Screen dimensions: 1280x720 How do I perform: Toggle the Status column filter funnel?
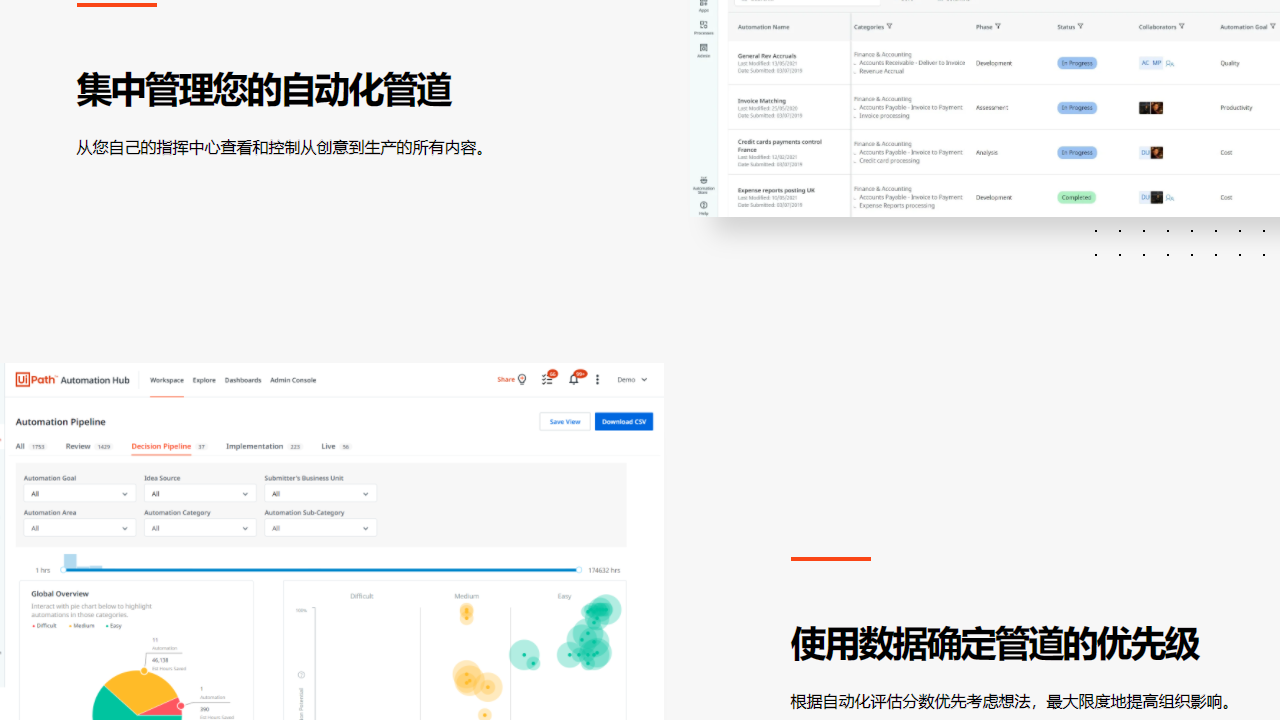[x=1080, y=26]
